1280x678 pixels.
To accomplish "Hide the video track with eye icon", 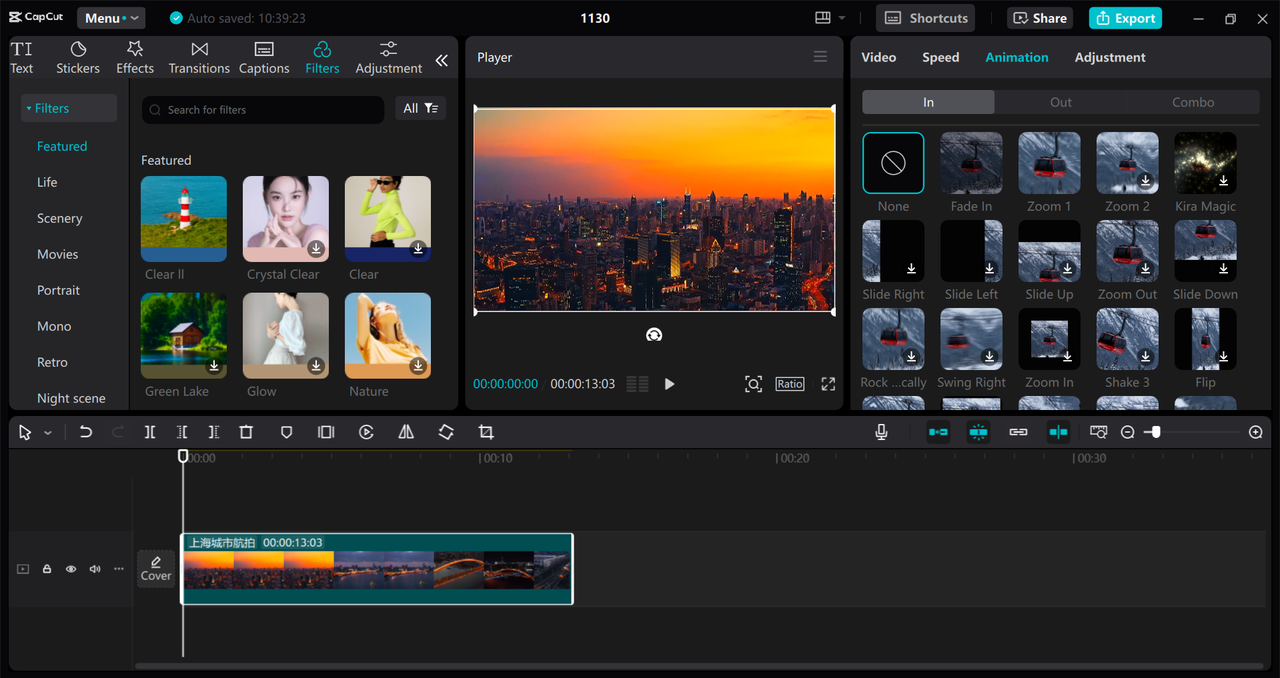I will [71, 569].
